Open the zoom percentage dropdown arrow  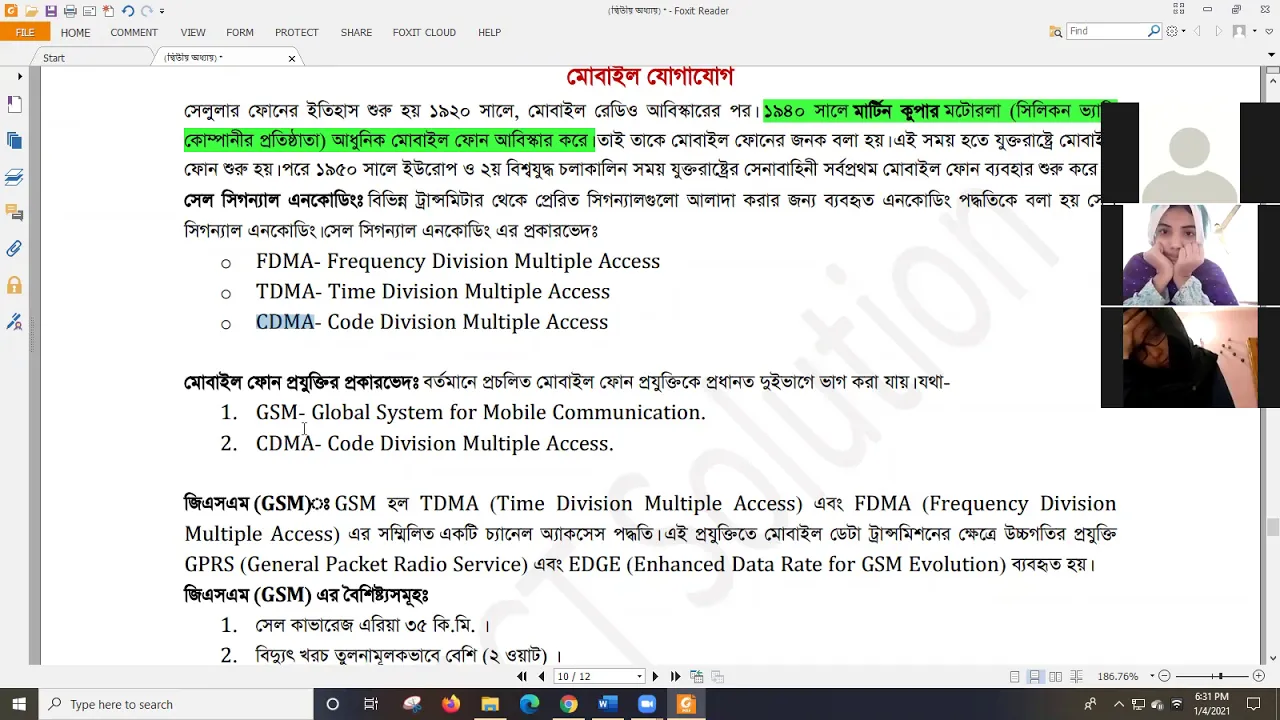[x=1151, y=677]
